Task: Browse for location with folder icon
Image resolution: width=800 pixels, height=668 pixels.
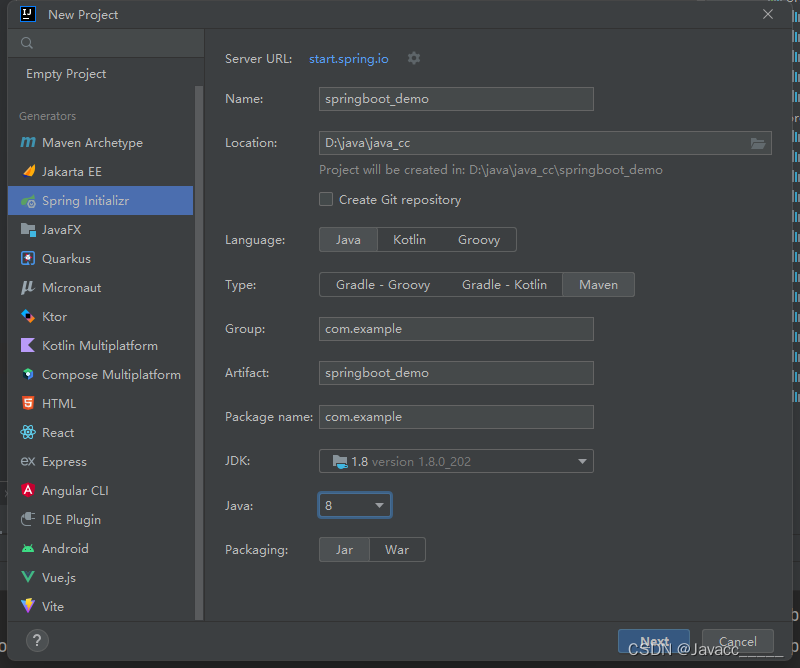Action: coord(758,143)
